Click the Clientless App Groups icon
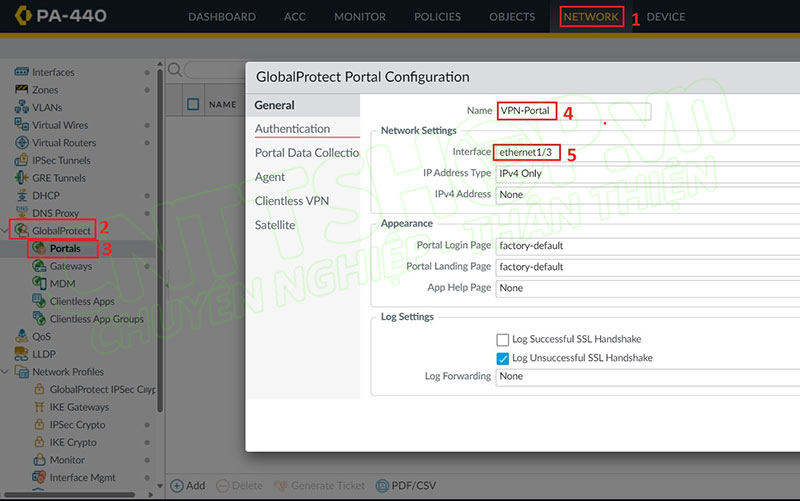The height and width of the screenshot is (501, 800). pyautogui.click(x=39, y=318)
